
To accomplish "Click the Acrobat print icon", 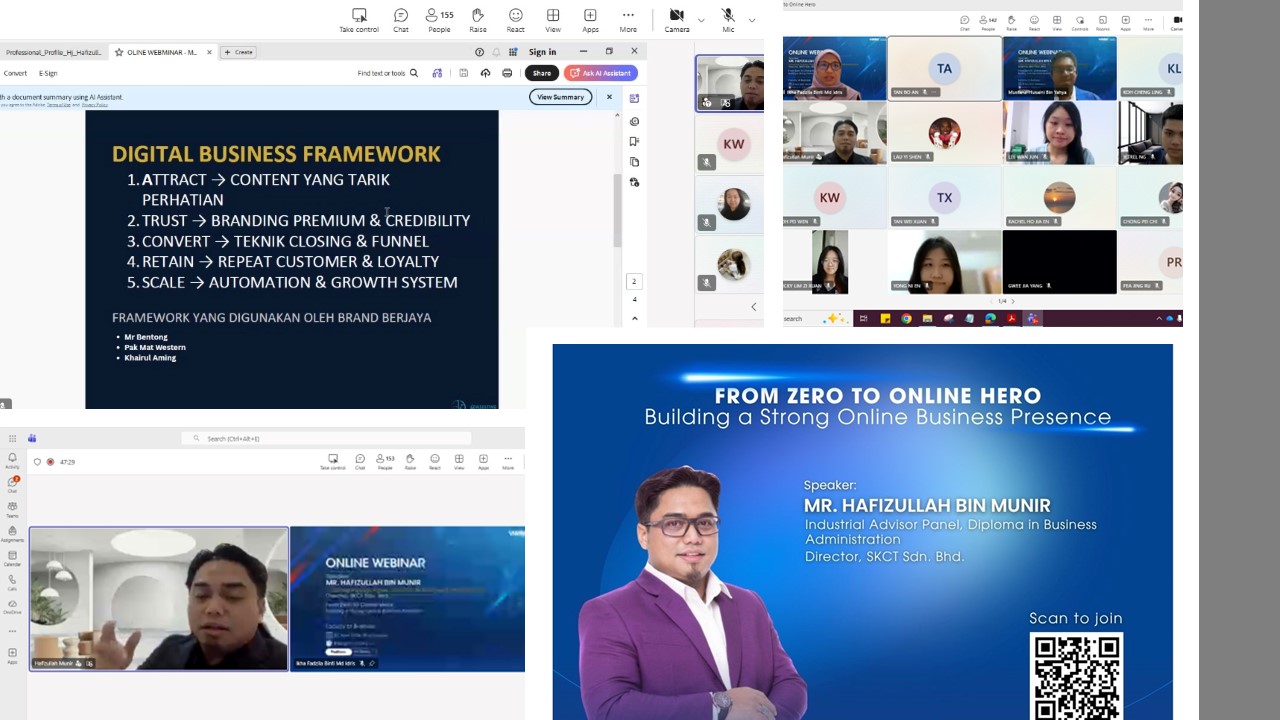I will [507, 73].
